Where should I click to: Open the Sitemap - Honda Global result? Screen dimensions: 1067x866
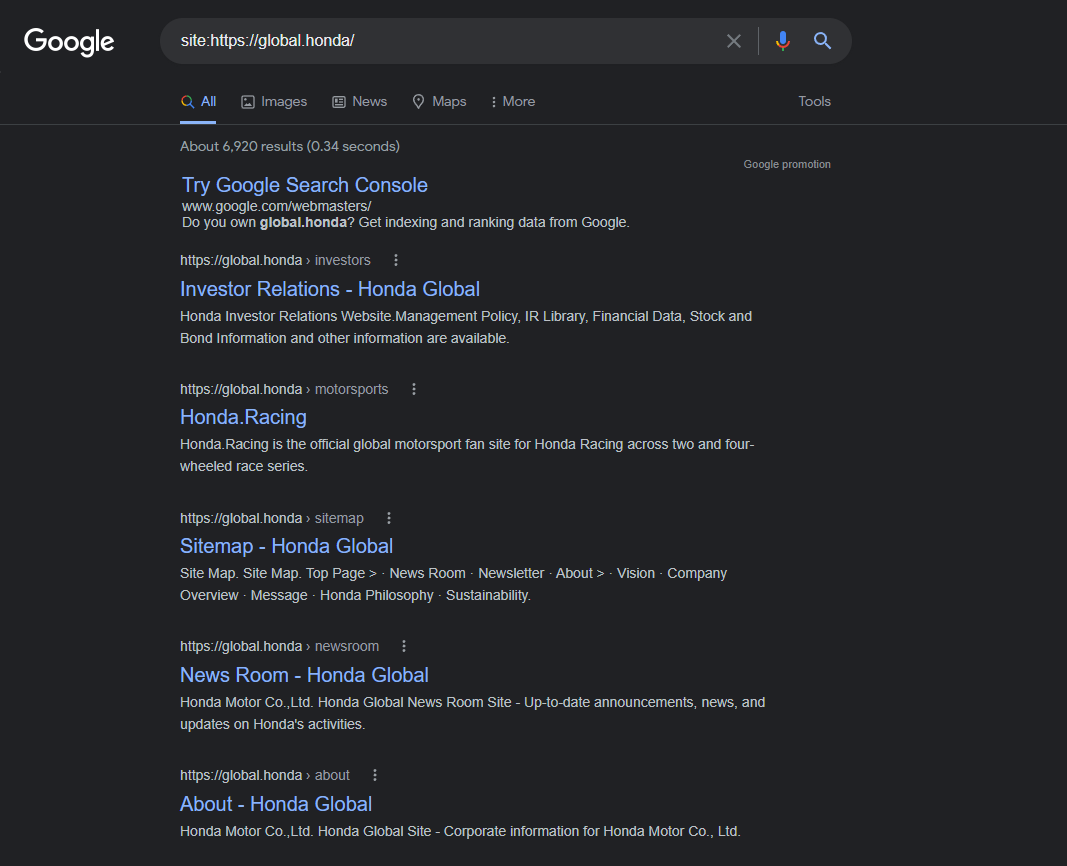[x=286, y=546]
